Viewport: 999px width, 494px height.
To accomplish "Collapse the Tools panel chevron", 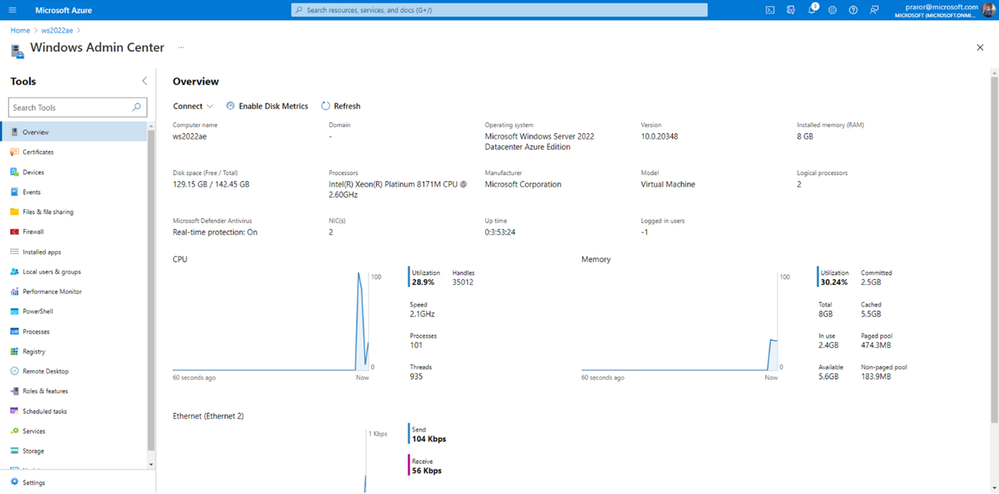I will click(144, 81).
